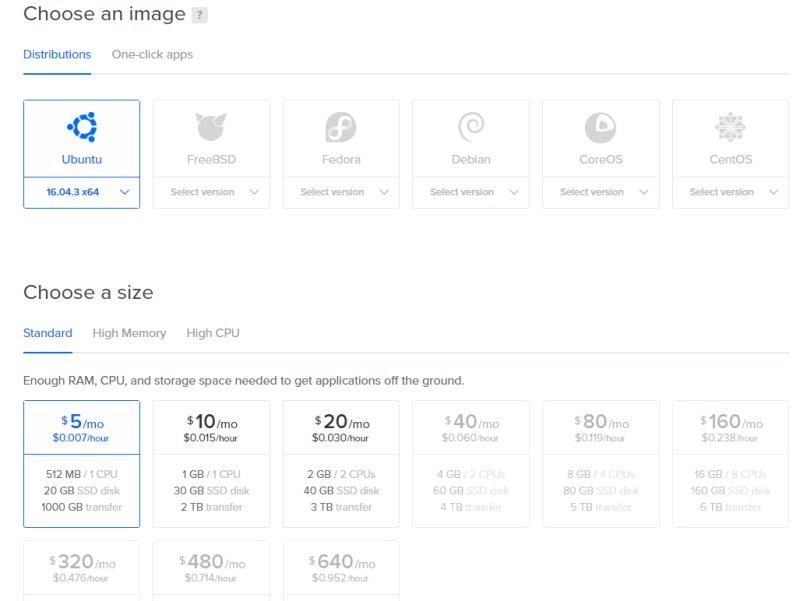Click the $0.714/hour price text
Screen dimensions: 800x601
coord(210,578)
